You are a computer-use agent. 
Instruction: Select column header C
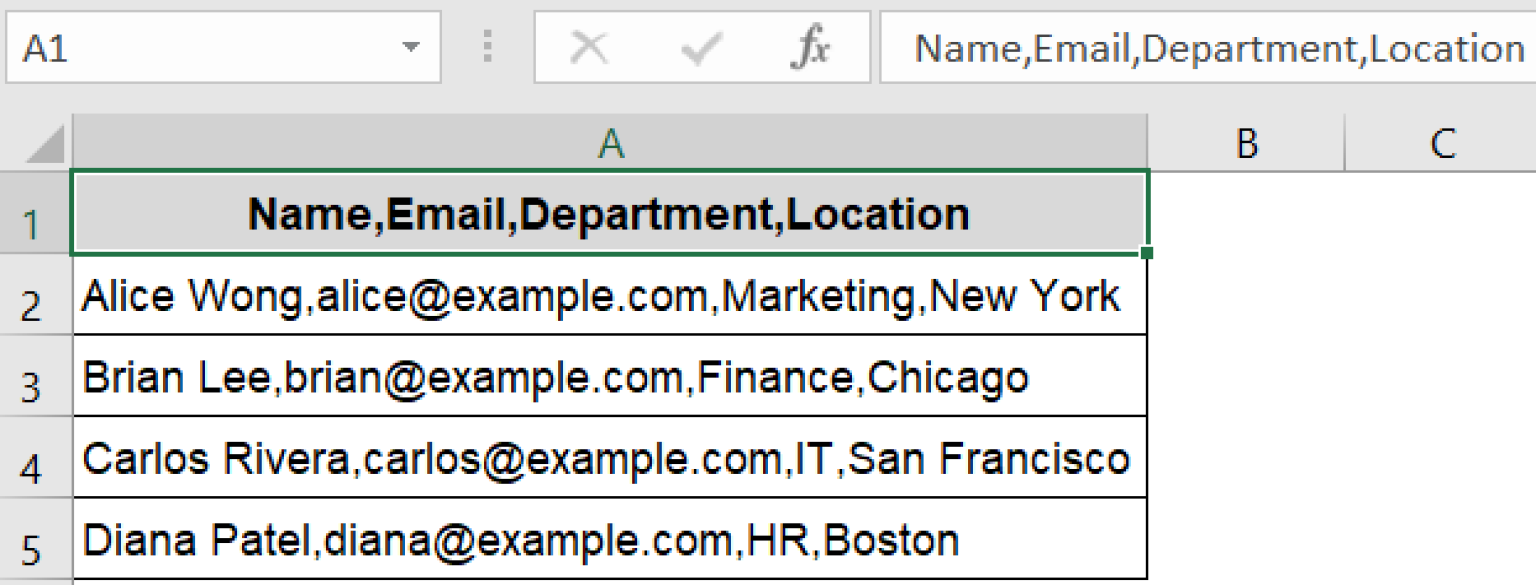(x=1443, y=142)
